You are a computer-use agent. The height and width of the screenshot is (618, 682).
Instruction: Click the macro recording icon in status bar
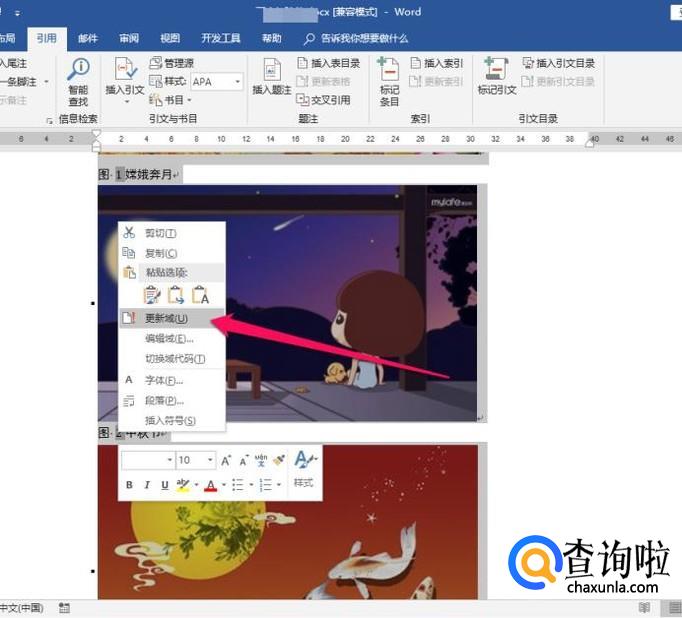coord(64,608)
